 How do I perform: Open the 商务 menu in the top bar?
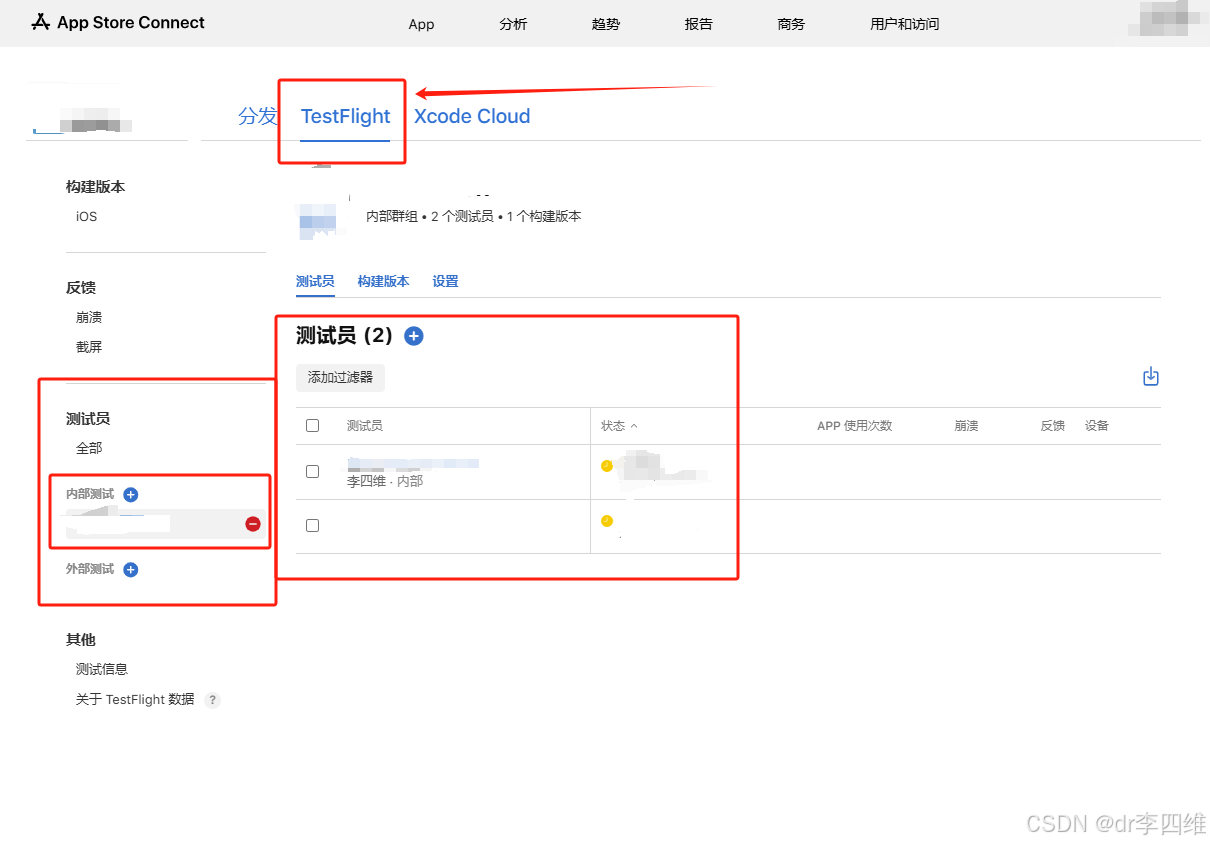tap(791, 24)
